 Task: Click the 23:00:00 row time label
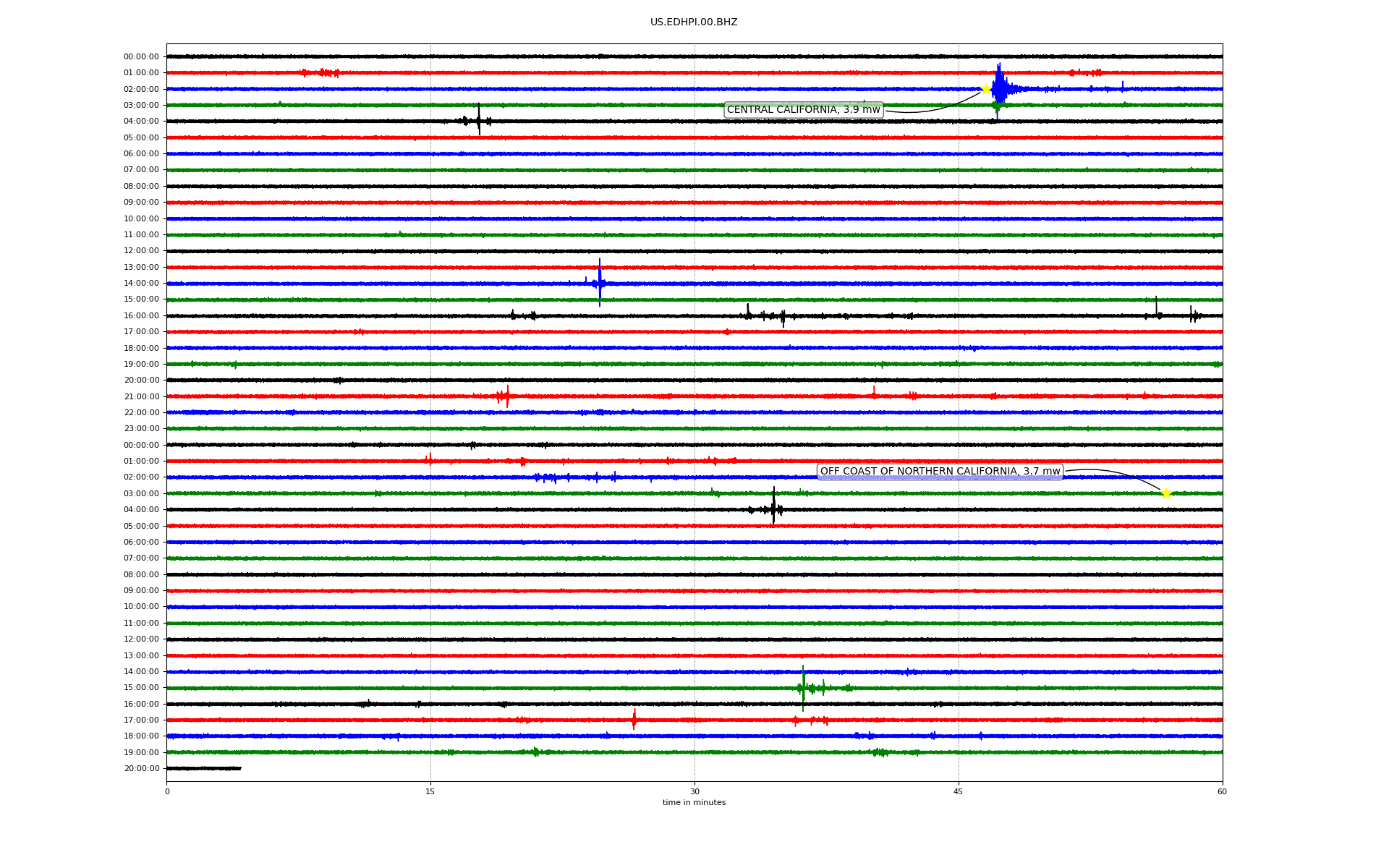click(x=141, y=429)
